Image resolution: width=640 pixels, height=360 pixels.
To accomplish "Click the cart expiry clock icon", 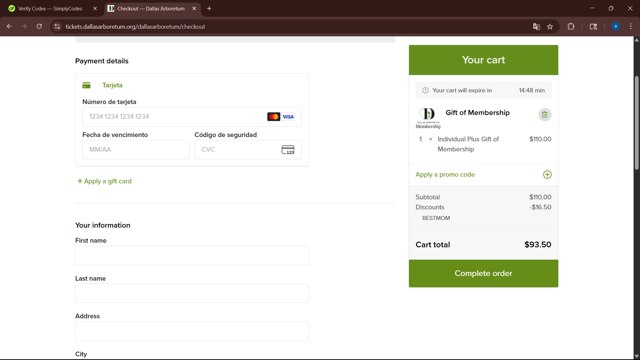I will coord(425,90).
